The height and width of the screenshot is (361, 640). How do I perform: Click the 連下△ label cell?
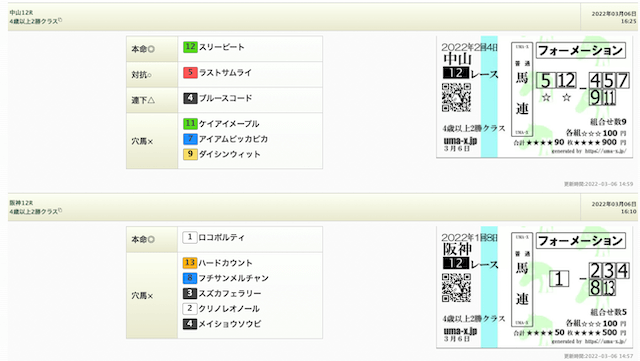[x=152, y=100]
